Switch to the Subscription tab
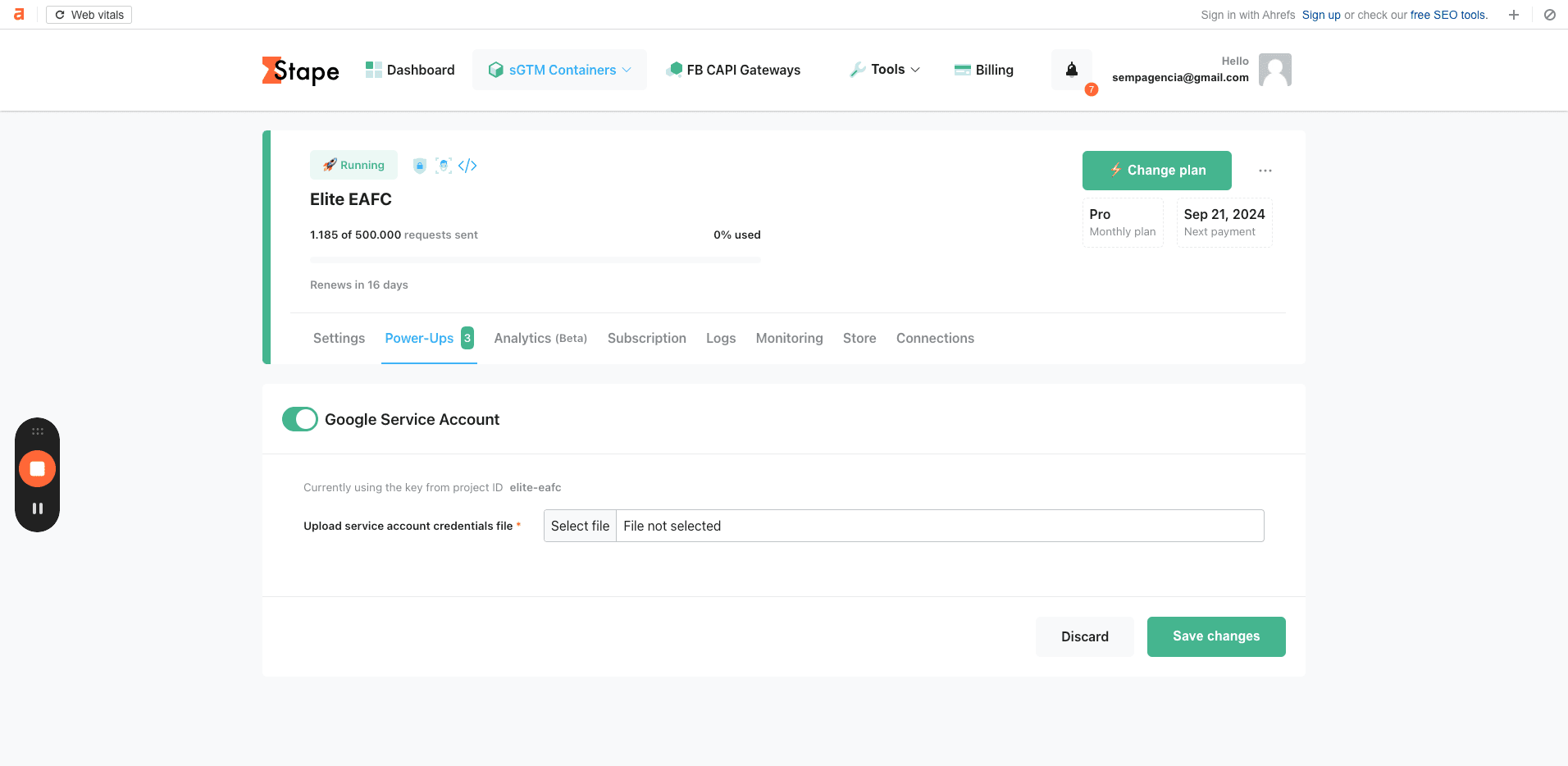The height and width of the screenshot is (766, 1568). pyautogui.click(x=647, y=338)
